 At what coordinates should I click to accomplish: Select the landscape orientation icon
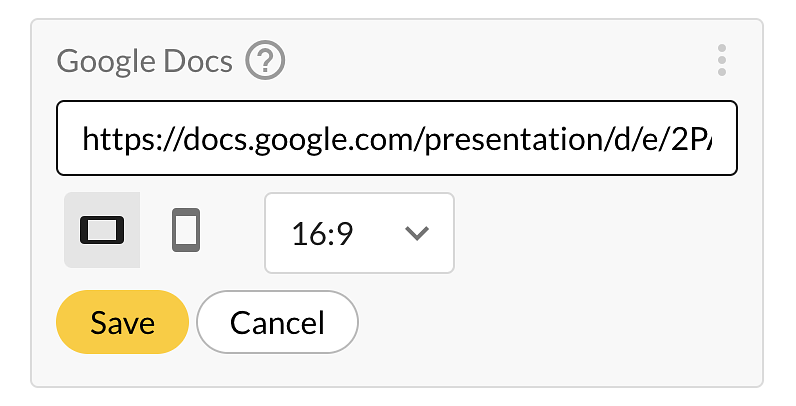point(102,230)
